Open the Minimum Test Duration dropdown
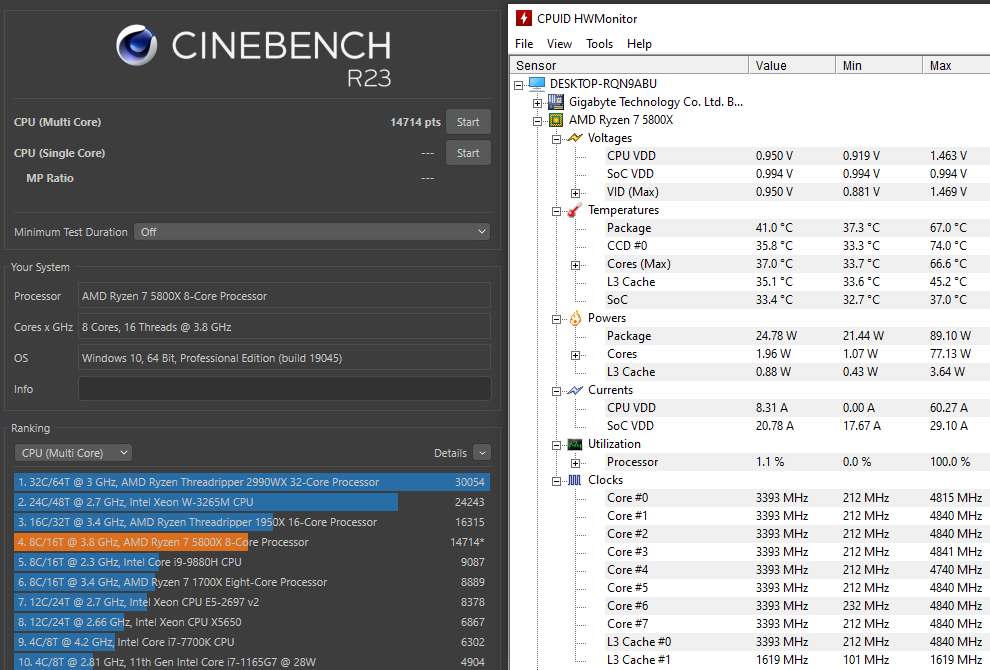This screenshot has width=990, height=670. click(312, 232)
